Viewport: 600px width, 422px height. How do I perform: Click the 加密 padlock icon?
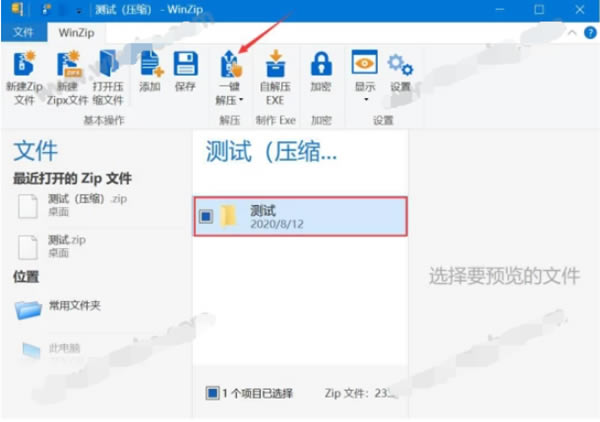321,66
